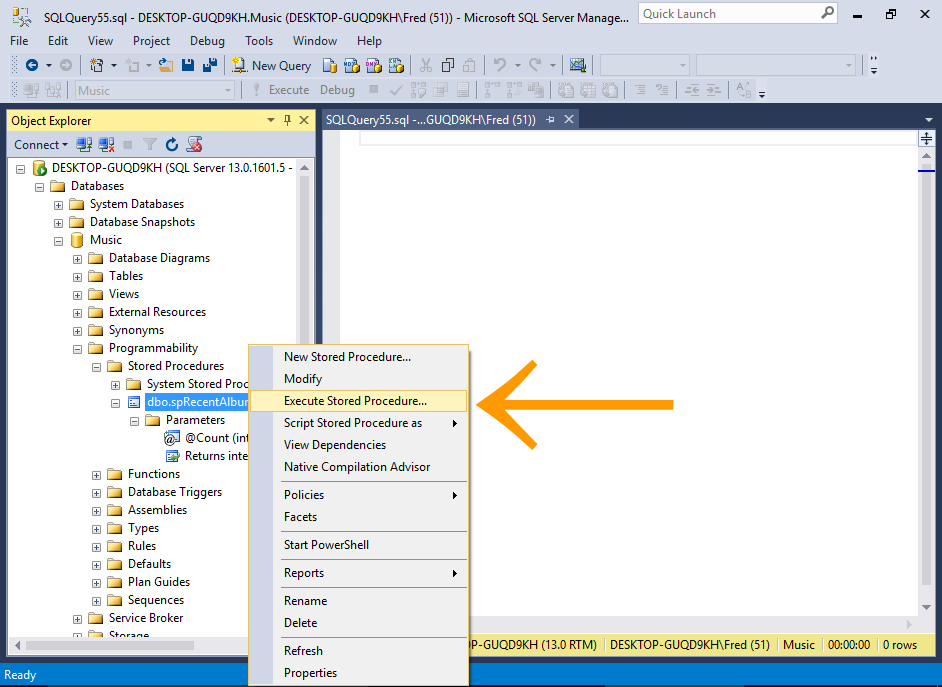Expand the Tables folder node

(x=78, y=276)
